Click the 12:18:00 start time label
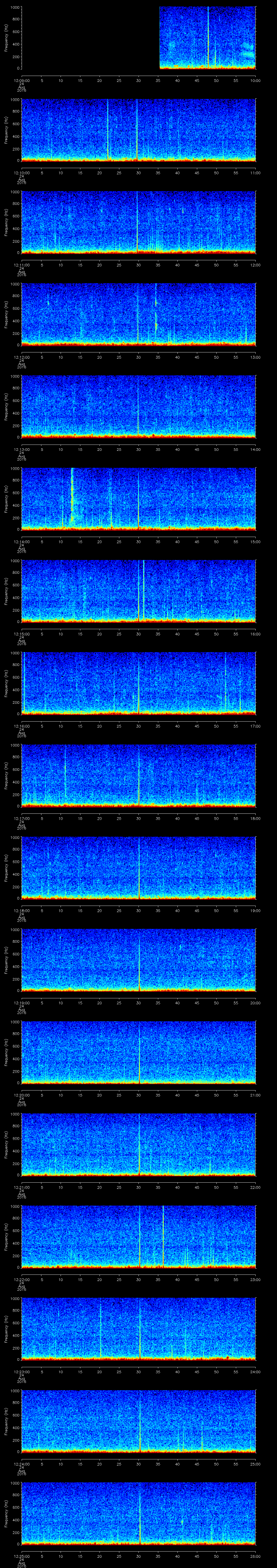Screen dimensions: 277x1568 [x=21, y=910]
